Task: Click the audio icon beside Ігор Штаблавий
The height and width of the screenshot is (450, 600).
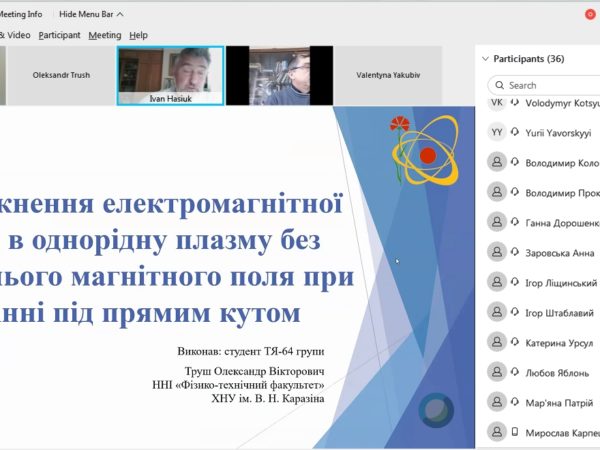Action: [516, 313]
